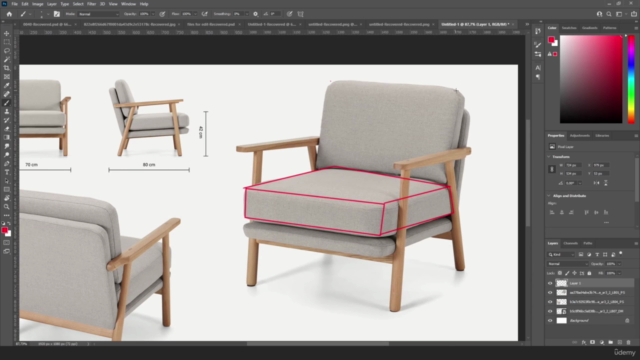Click the Layer 1 thumbnail

coord(562,283)
